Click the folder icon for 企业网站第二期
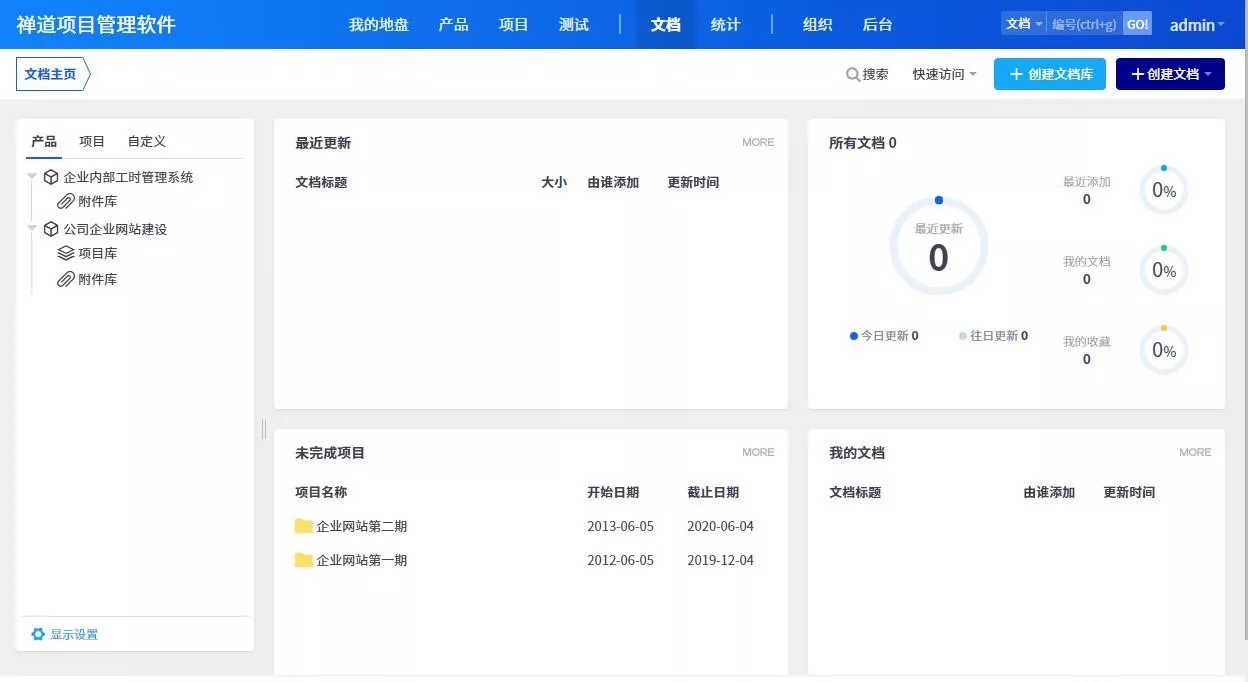This screenshot has width=1248, height=682. (x=304, y=526)
